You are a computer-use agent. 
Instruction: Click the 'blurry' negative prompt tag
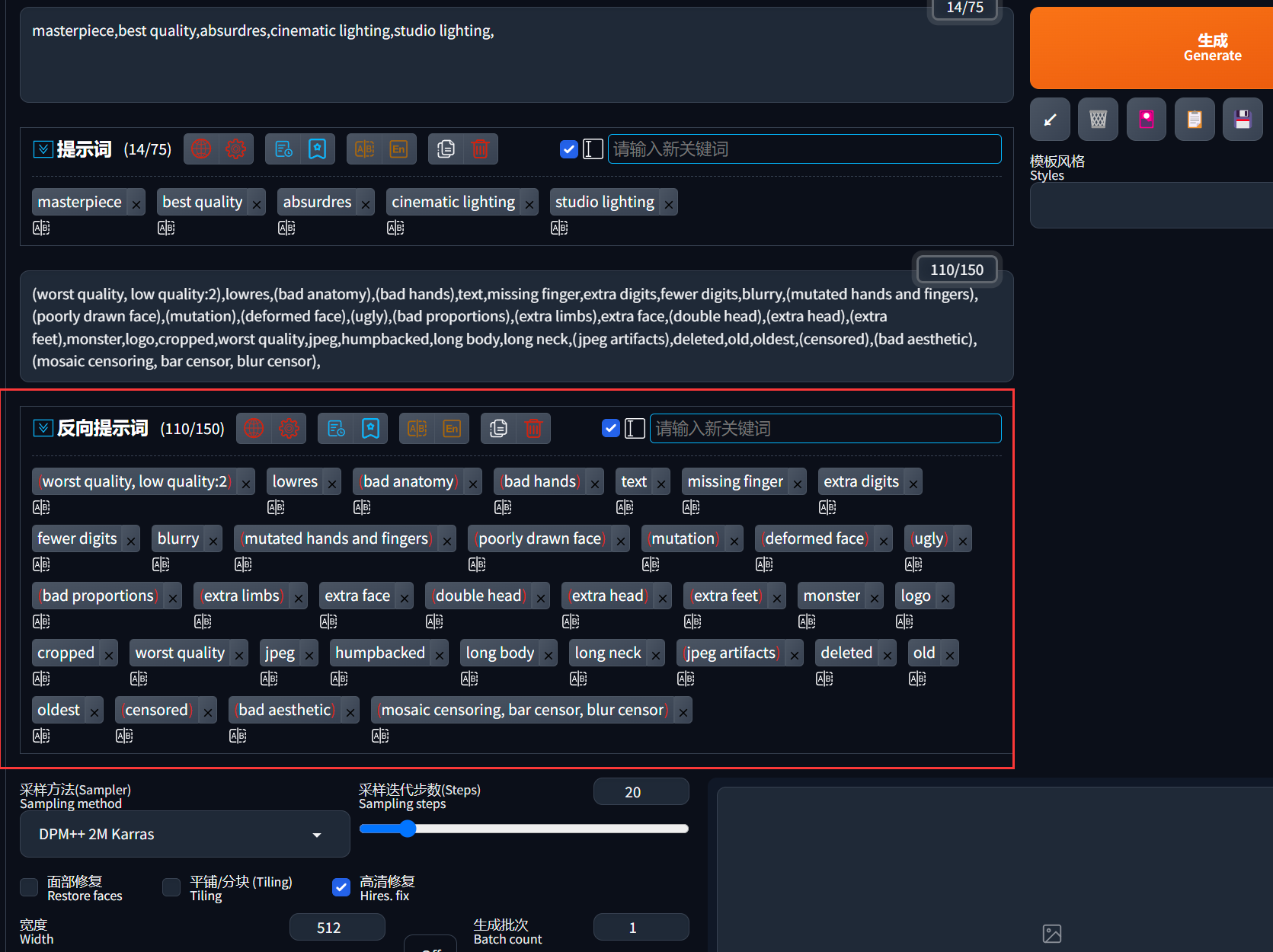click(178, 538)
